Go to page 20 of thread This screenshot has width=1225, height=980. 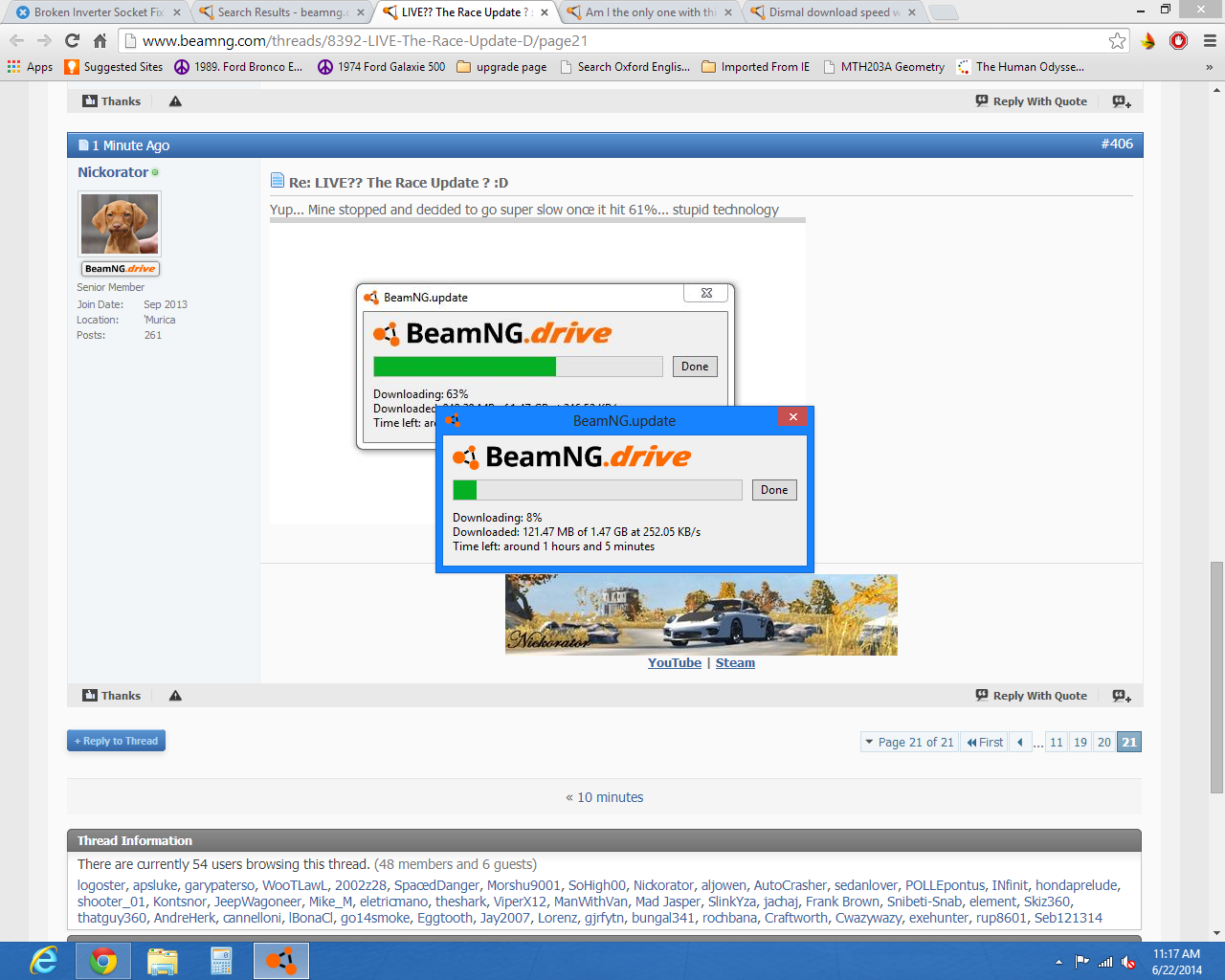1104,742
